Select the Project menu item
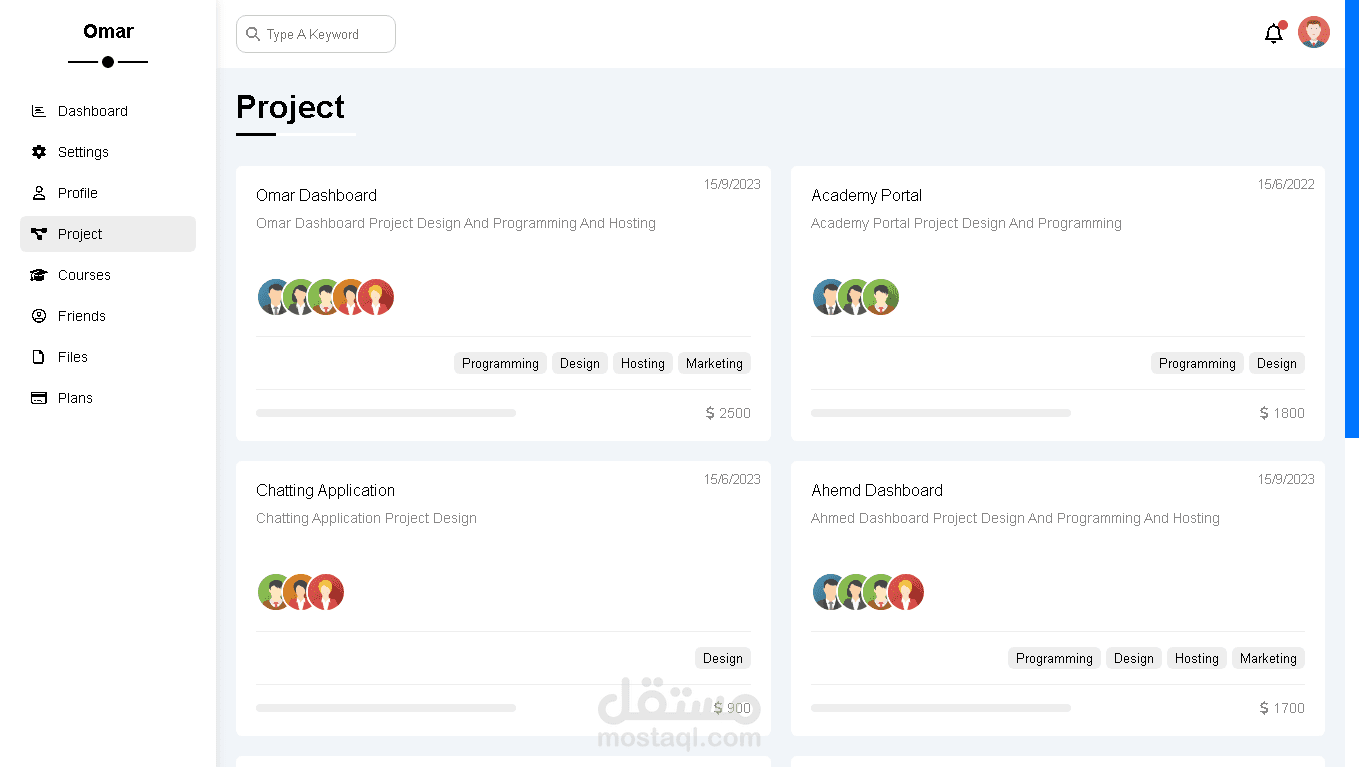Viewport: 1359px width, 767px height. click(108, 234)
